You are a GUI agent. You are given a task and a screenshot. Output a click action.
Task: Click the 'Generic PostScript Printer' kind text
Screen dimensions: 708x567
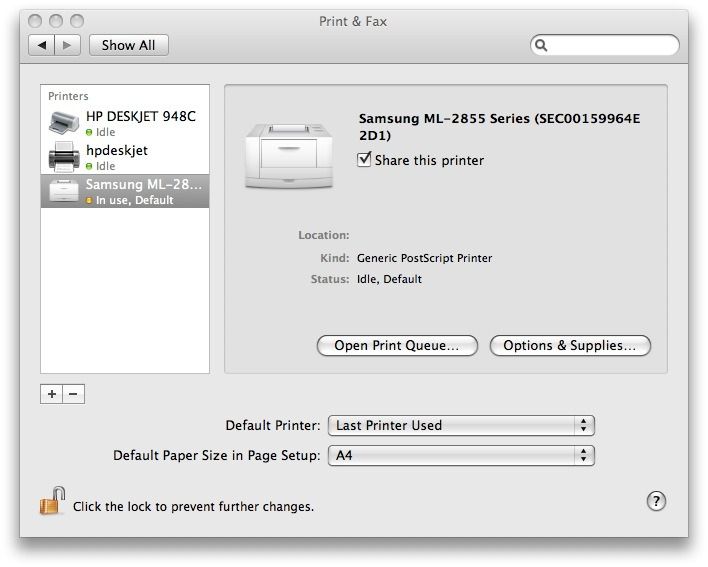pos(424,258)
